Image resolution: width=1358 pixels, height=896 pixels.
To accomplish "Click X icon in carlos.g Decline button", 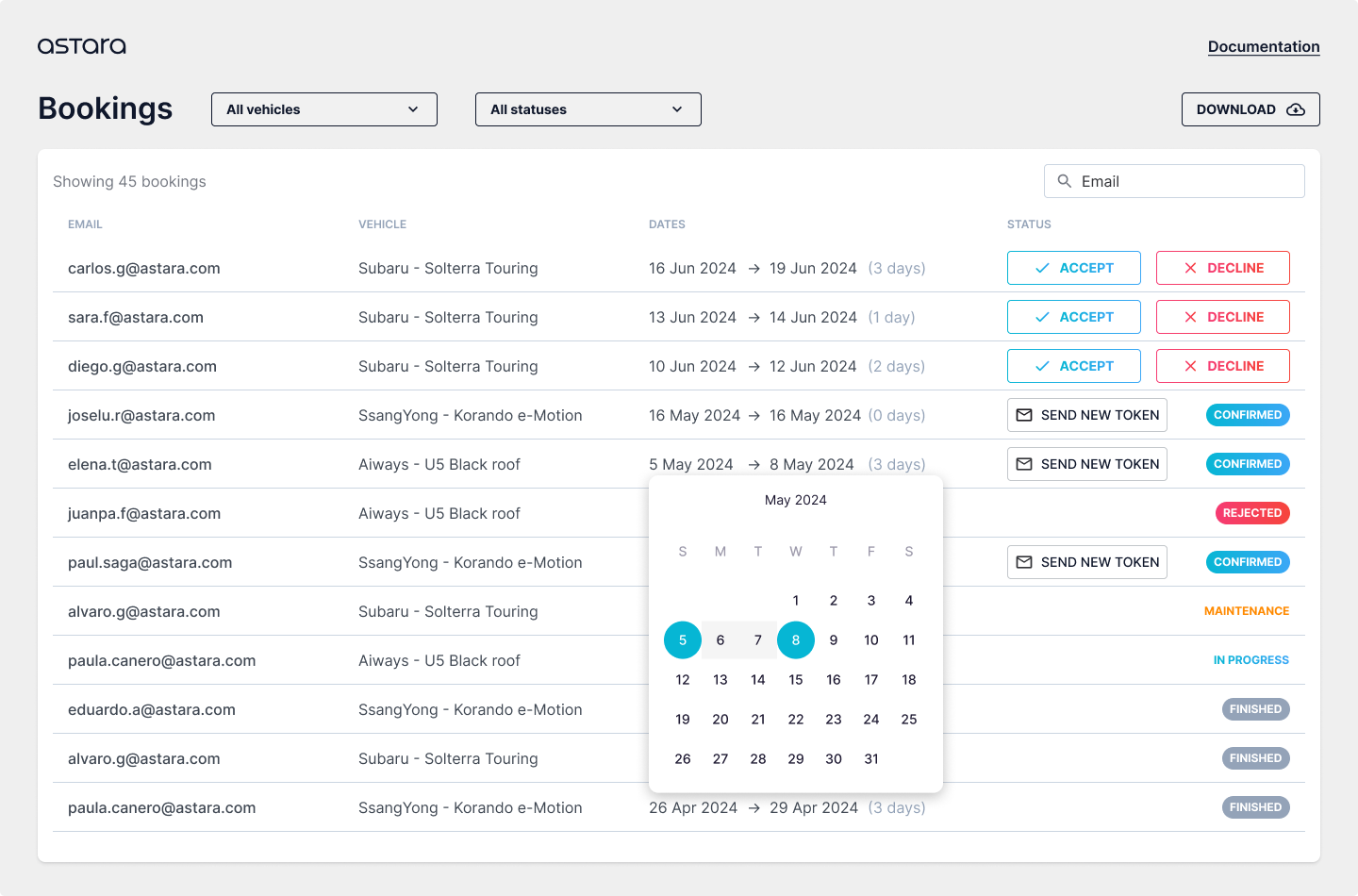I will pyautogui.click(x=1190, y=268).
